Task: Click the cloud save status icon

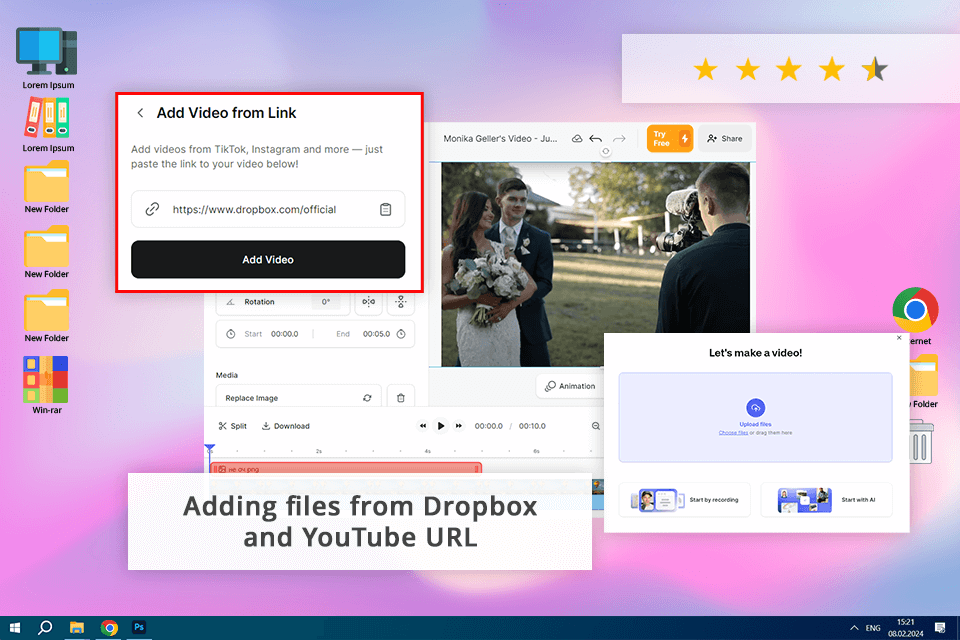Action: click(x=577, y=138)
